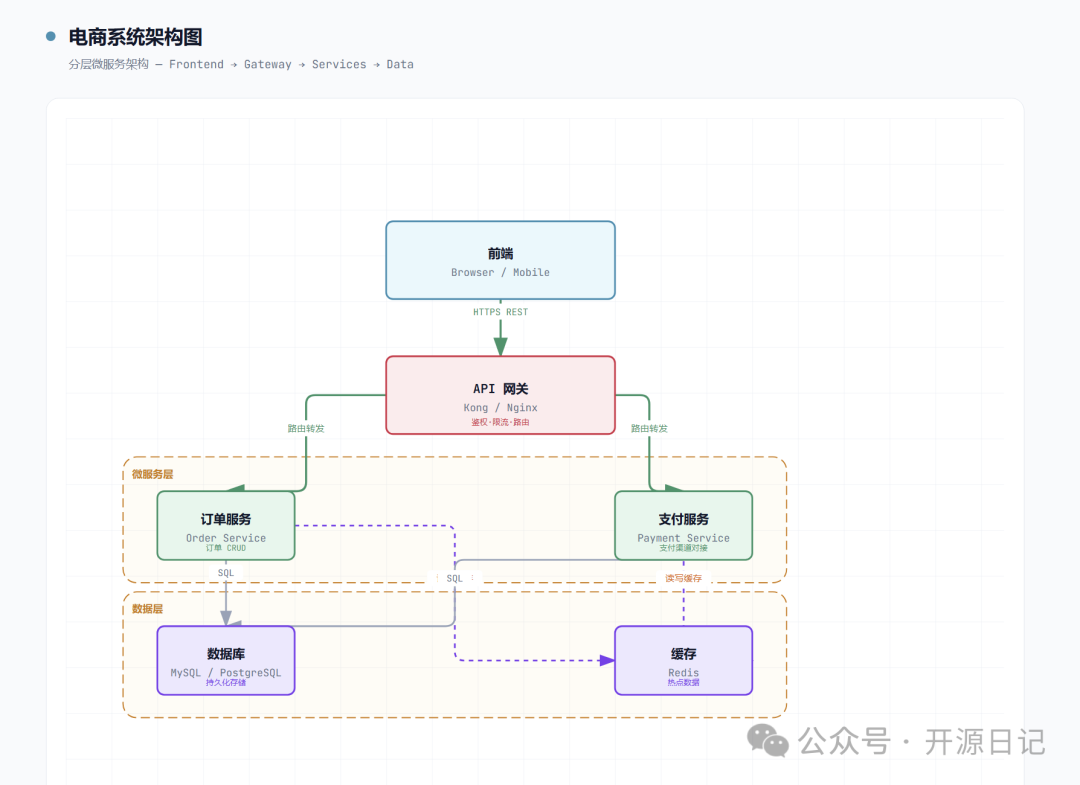
Task: Select the 前端 Browser / Mobile node
Action: [x=501, y=260]
